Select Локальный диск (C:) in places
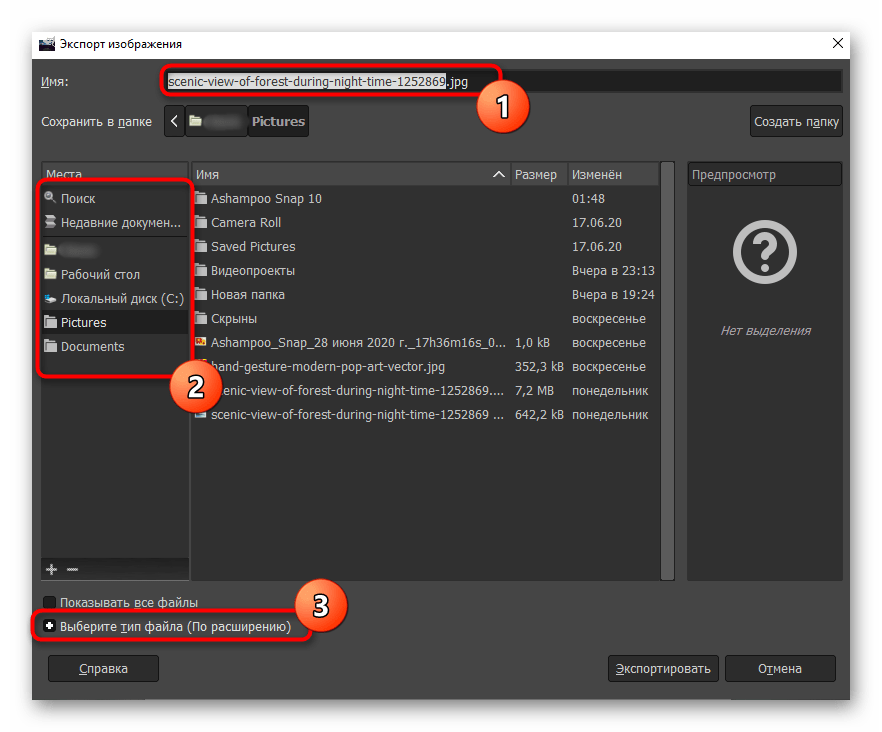This screenshot has height=732, width=882. [115, 298]
